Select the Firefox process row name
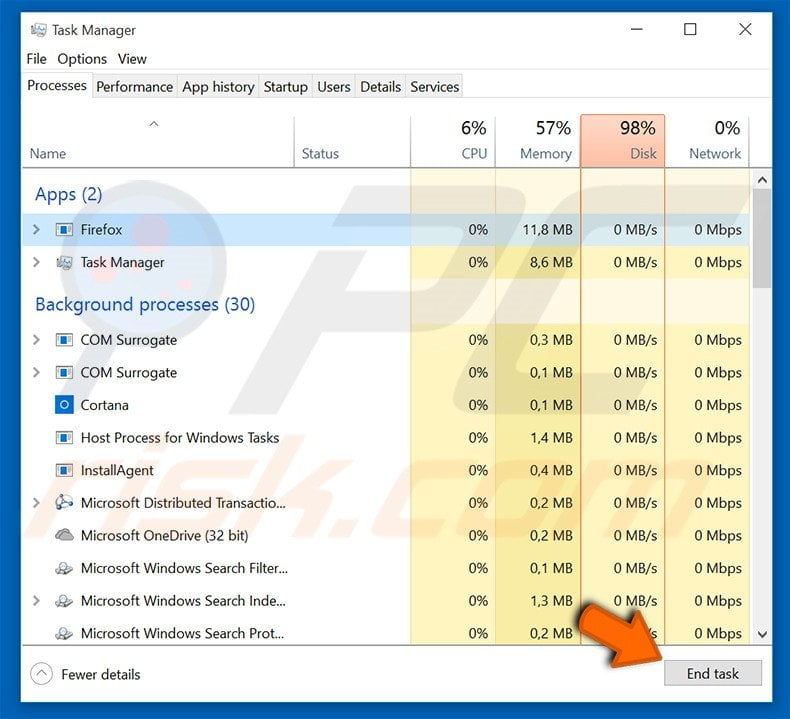The width and height of the screenshot is (790, 719). 101,230
